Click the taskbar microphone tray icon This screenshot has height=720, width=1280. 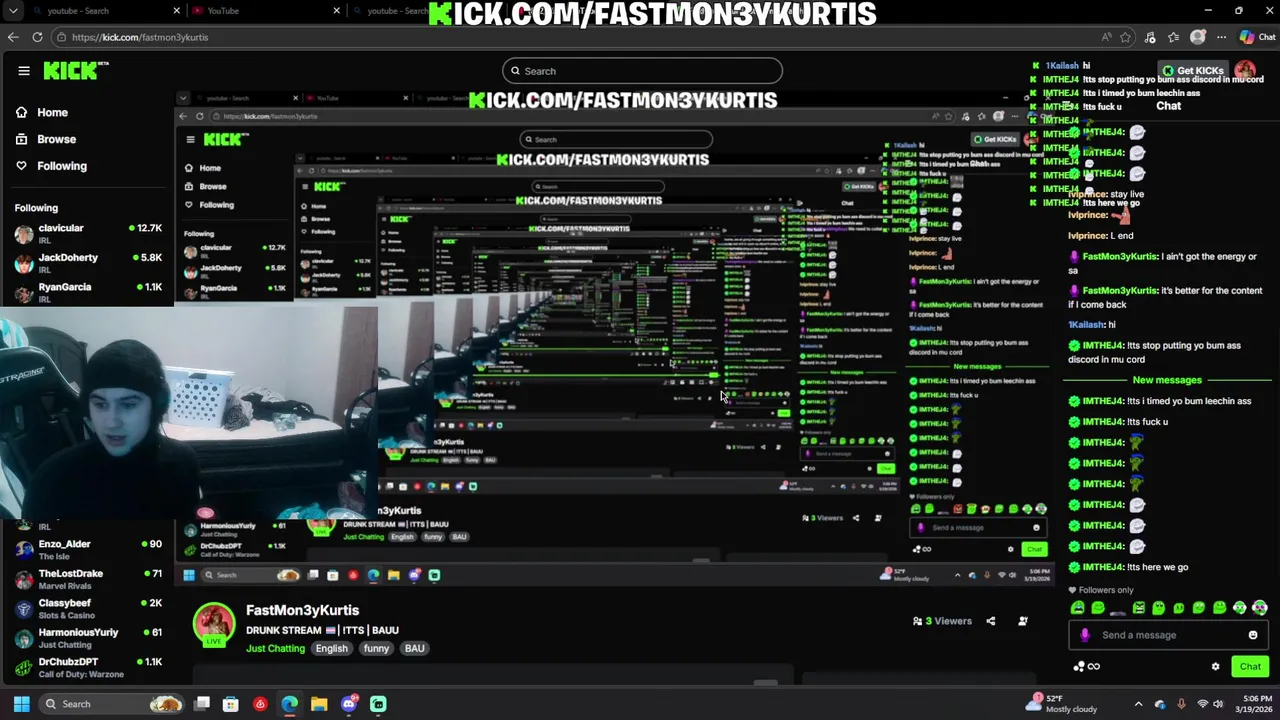point(1181,704)
